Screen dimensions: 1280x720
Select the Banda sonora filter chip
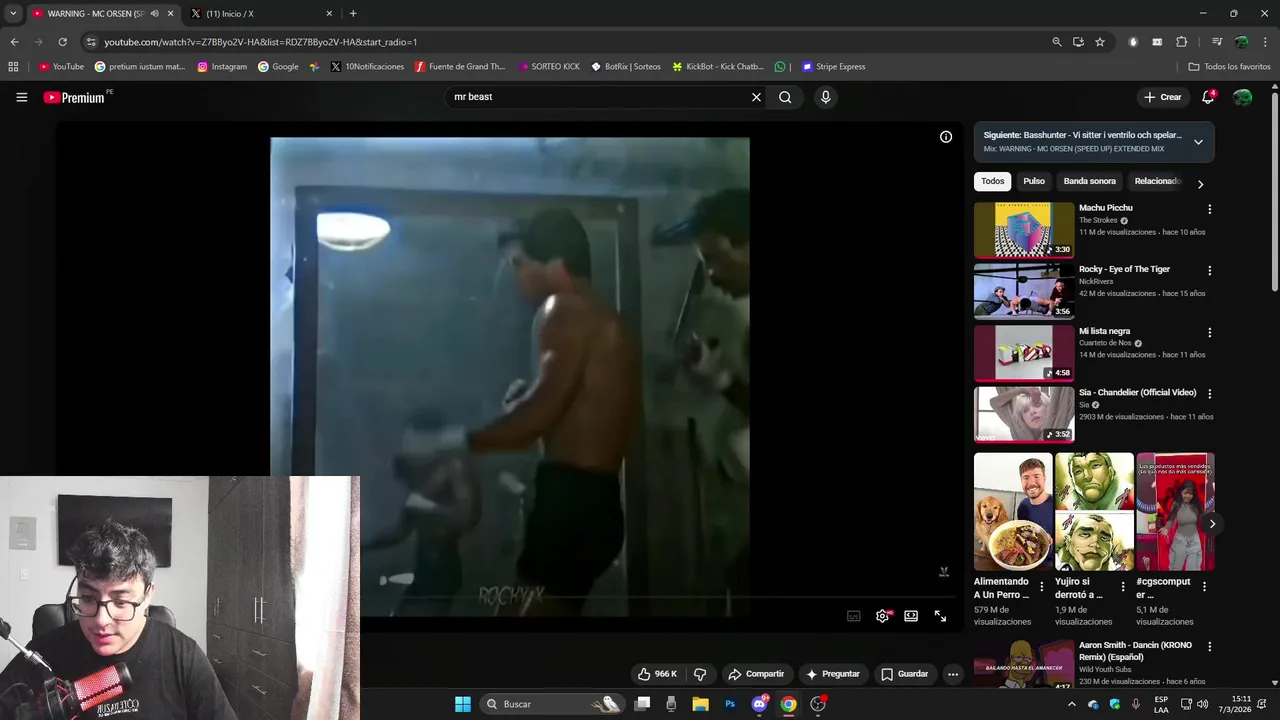[1089, 181]
